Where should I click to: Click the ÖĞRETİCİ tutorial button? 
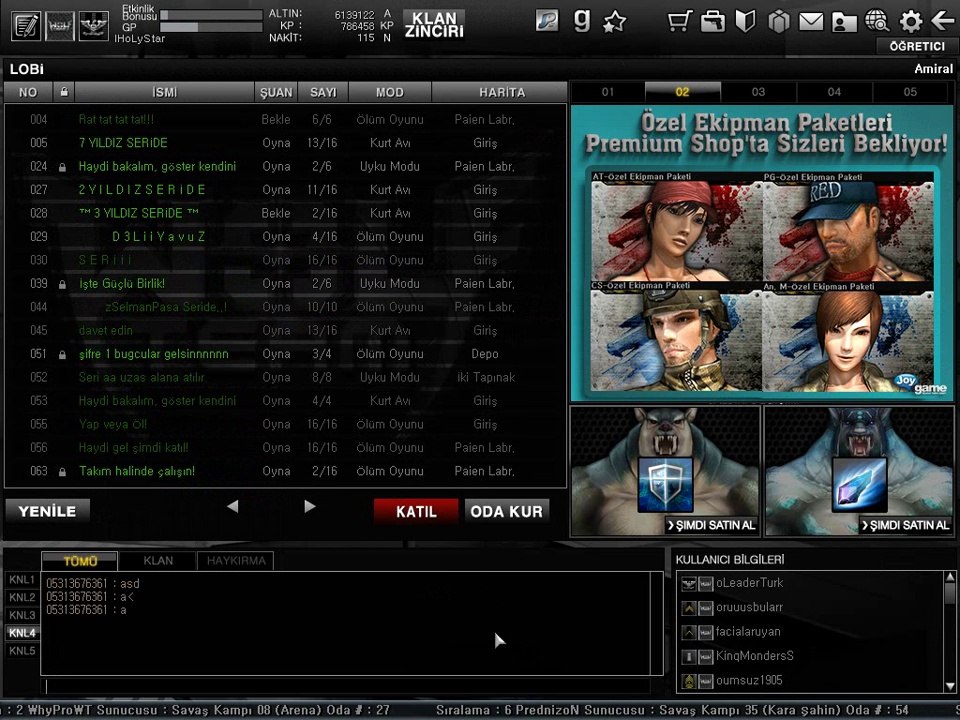(x=917, y=47)
